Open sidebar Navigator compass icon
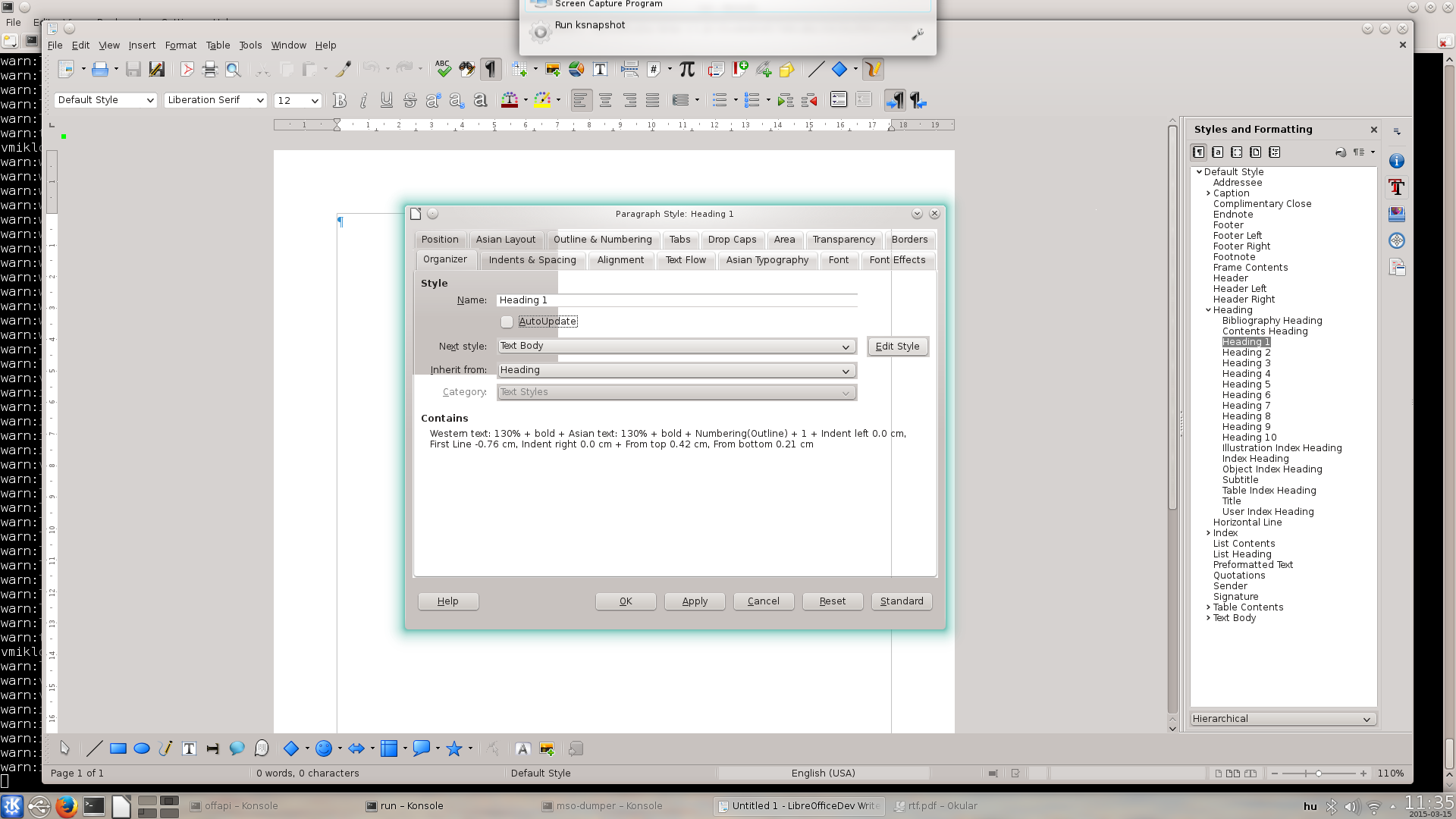This screenshot has width=1456, height=819. (x=1397, y=241)
